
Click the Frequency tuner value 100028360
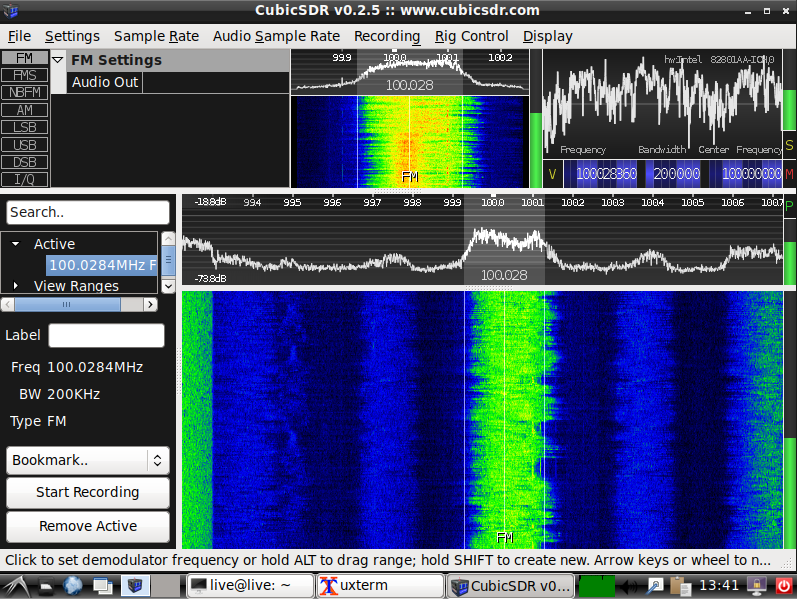(x=606, y=174)
